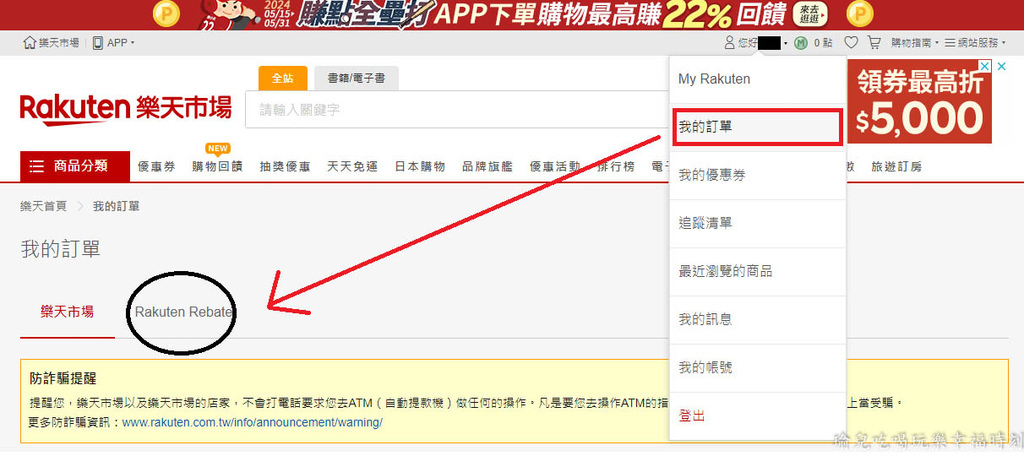
Task: Open the 商品分類 category menu
Action: [74, 166]
